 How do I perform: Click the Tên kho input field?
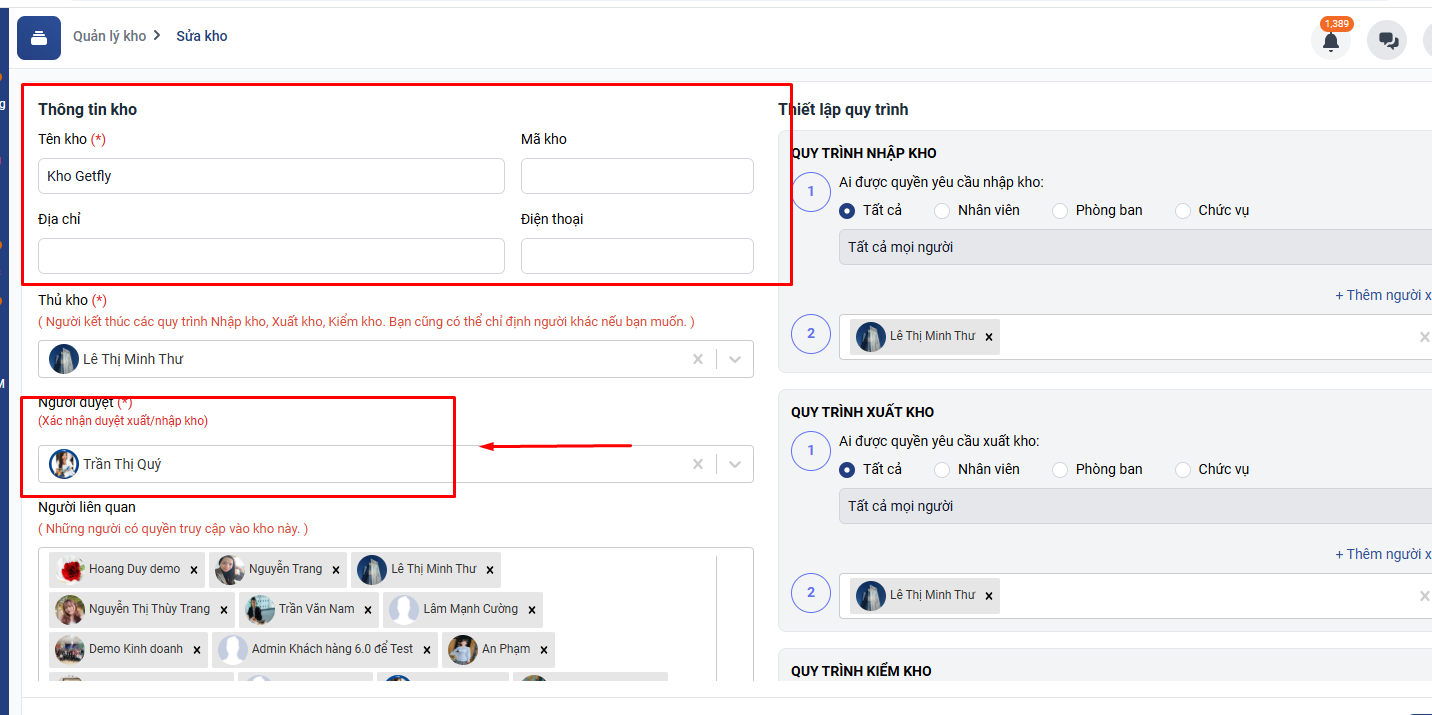pos(271,176)
